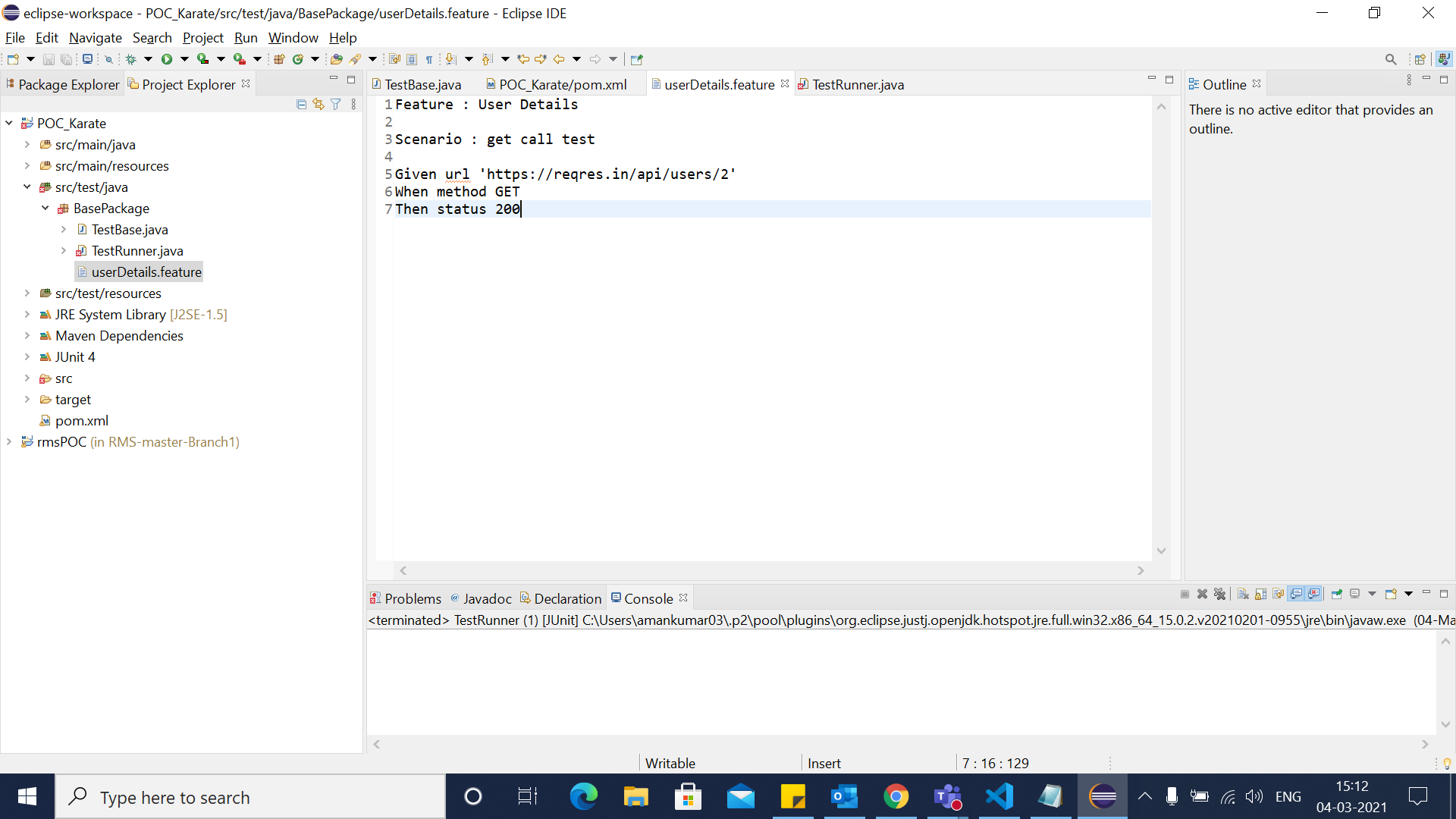The image size is (1456, 819).
Task: Open the Package Explorer filter funnel
Action: [336, 104]
